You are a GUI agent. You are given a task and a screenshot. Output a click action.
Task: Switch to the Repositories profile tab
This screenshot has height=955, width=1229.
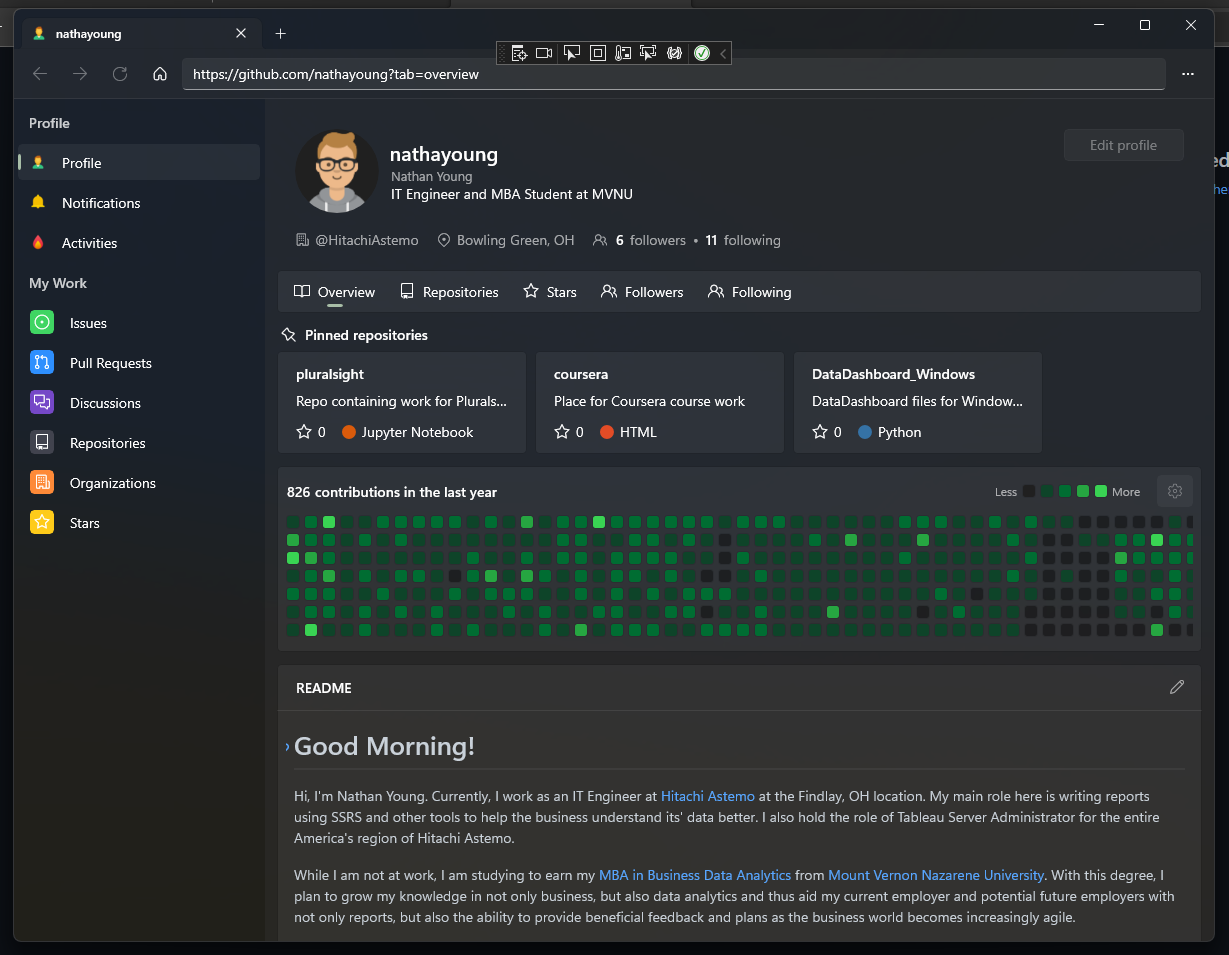tap(449, 292)
